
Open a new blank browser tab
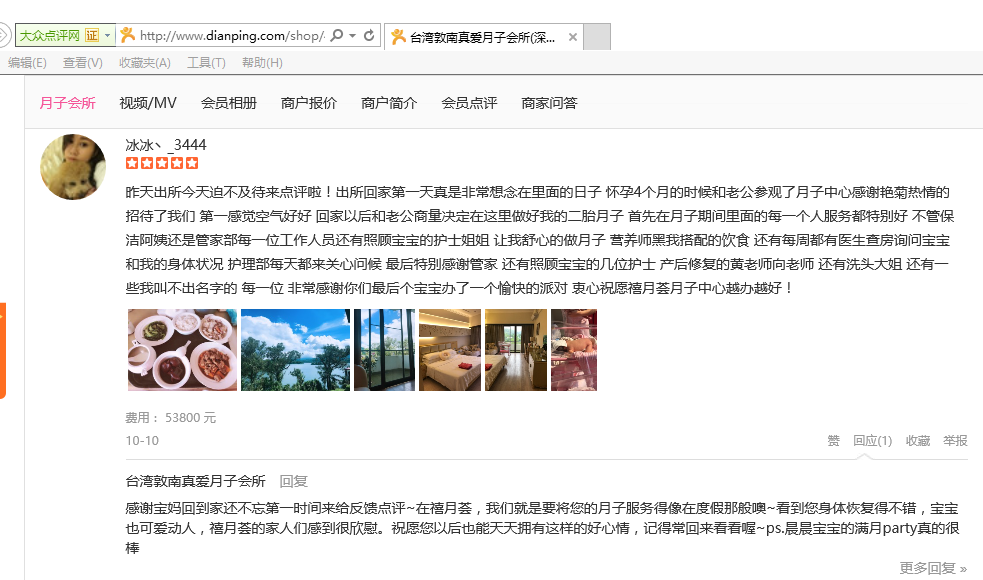pos(597,37)
